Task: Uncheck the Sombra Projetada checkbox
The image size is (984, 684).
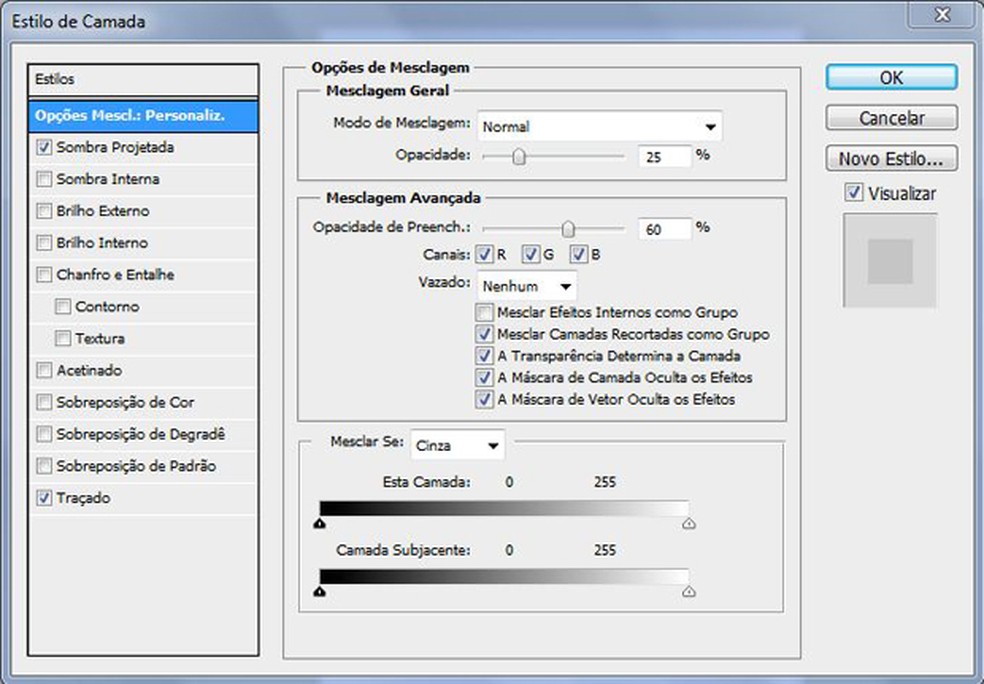Action: coord(44,147)
